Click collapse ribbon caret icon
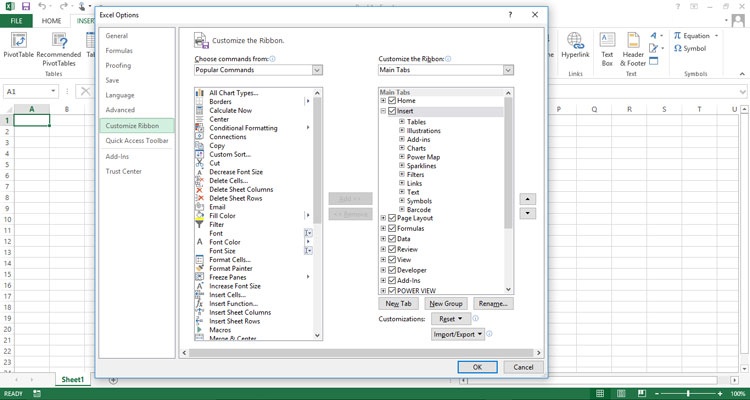The height and width of the screenshot is (400, 750). pyautogui.click(x=742, y=74)
